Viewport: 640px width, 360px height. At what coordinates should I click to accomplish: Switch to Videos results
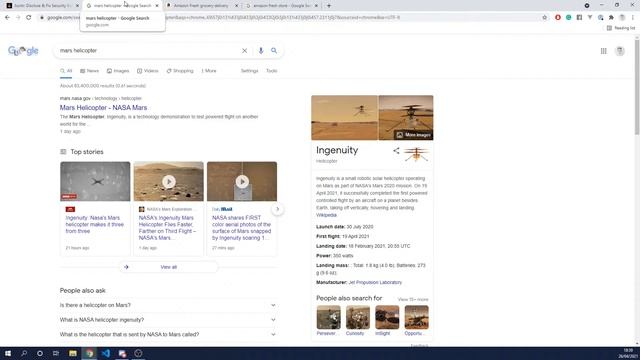[x=147, y=71]
